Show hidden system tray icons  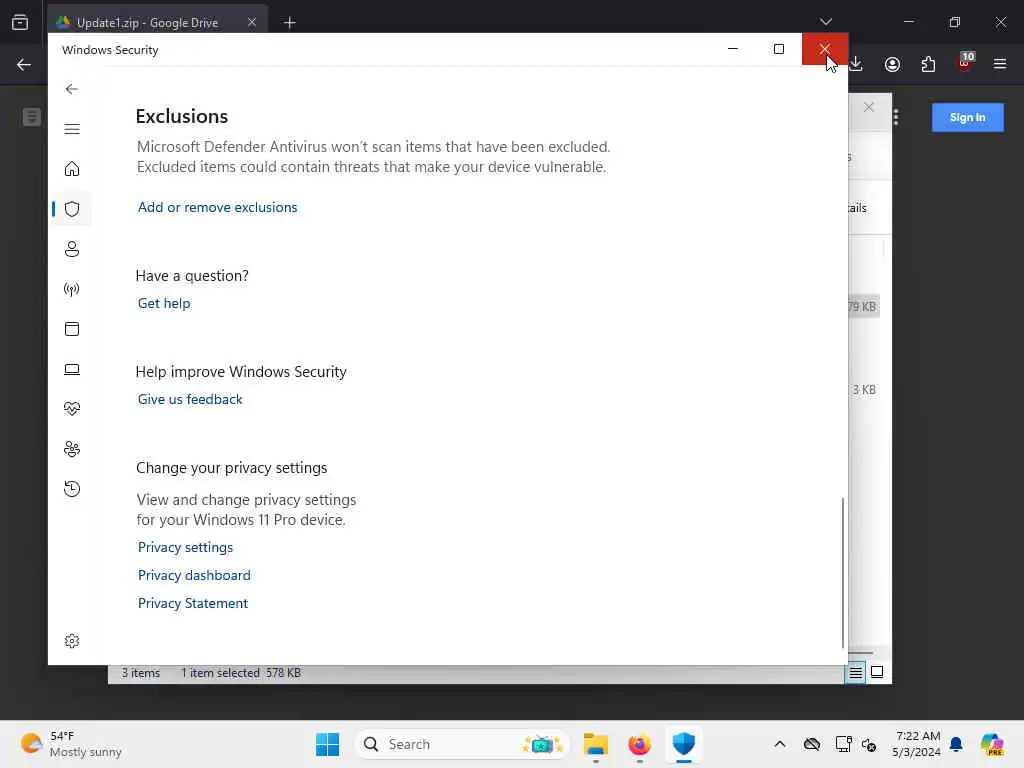click(780, 744)
